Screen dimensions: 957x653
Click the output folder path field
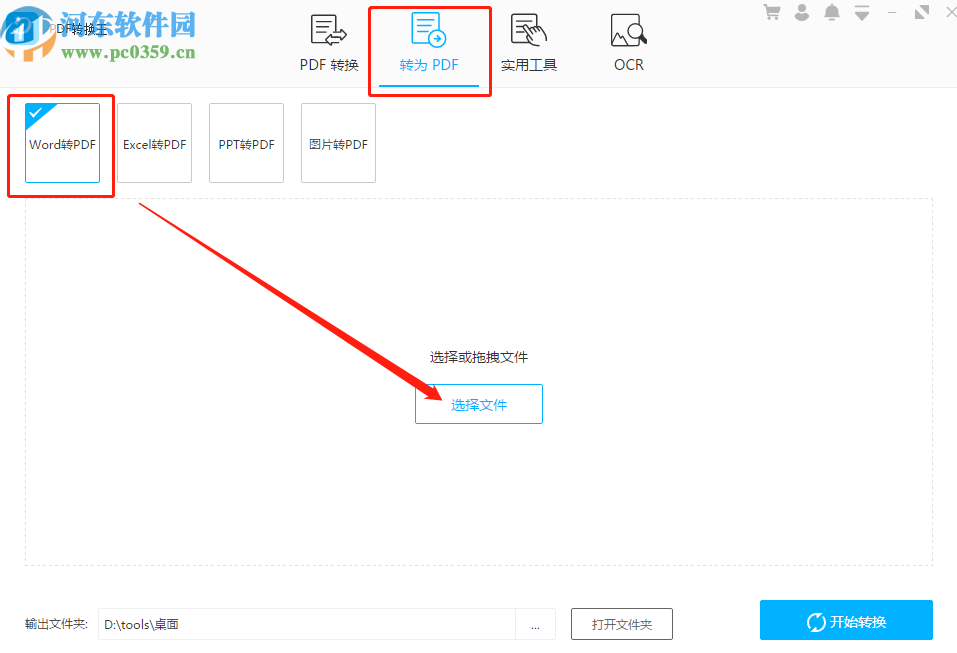click(x=300, y=624)
